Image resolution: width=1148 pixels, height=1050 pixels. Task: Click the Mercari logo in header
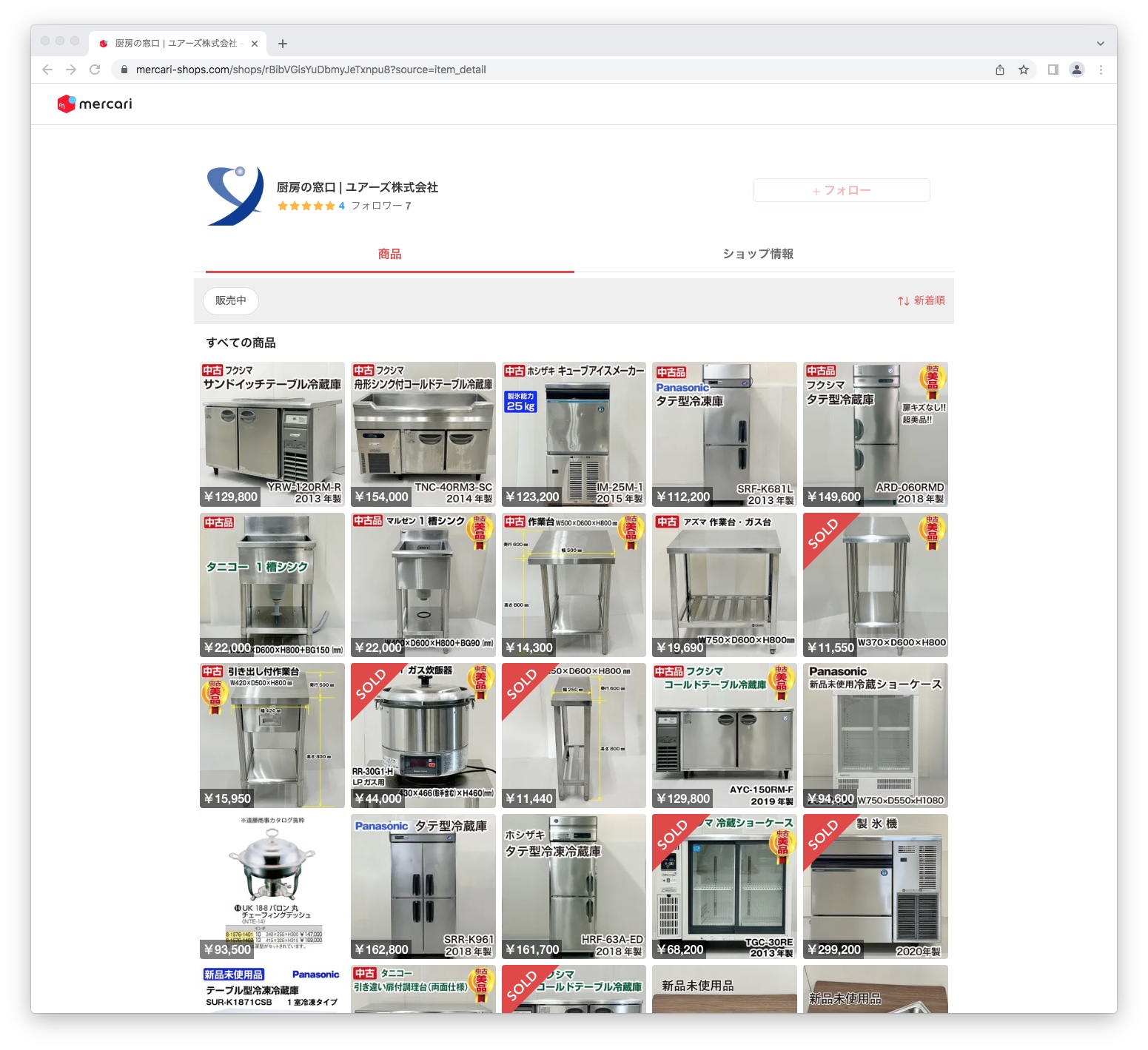point(95,104)
